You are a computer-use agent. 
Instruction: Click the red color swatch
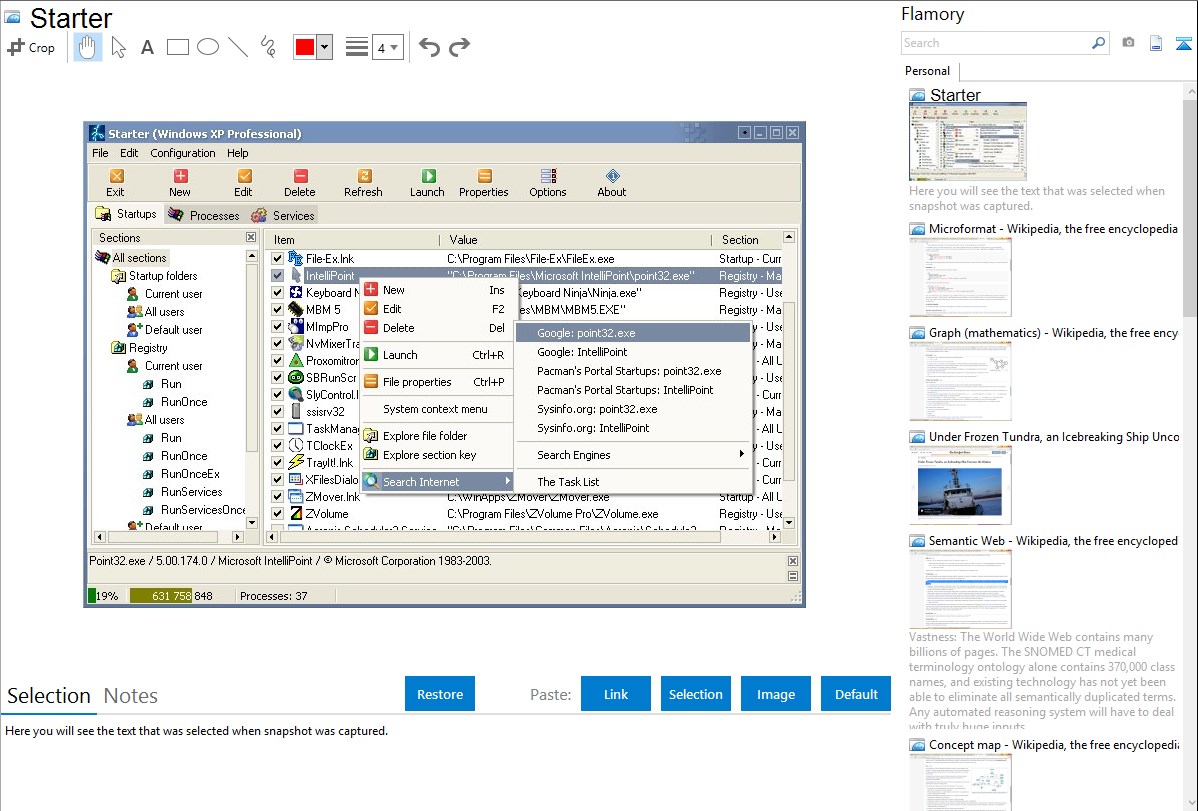[x=305, y=47]
